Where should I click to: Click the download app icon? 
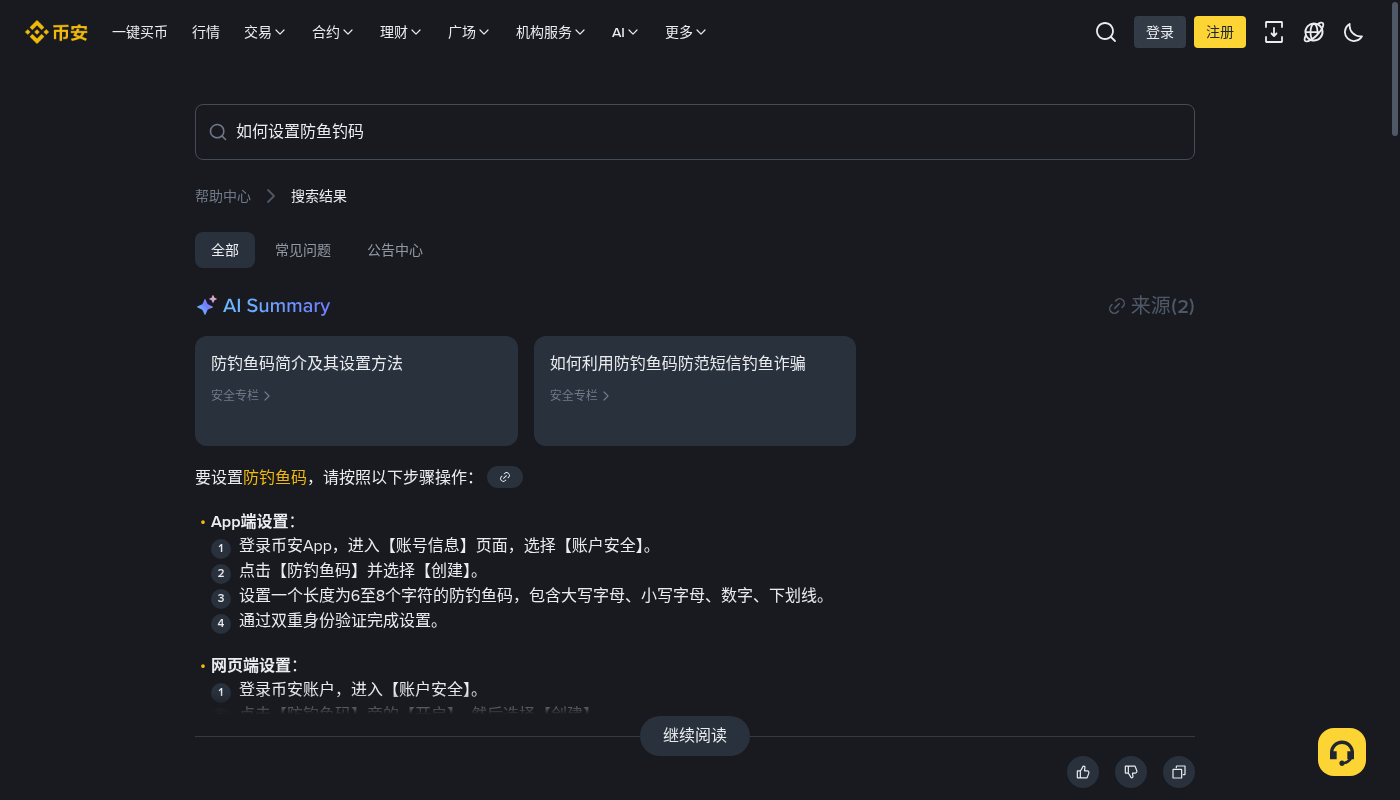point(1274,32)
